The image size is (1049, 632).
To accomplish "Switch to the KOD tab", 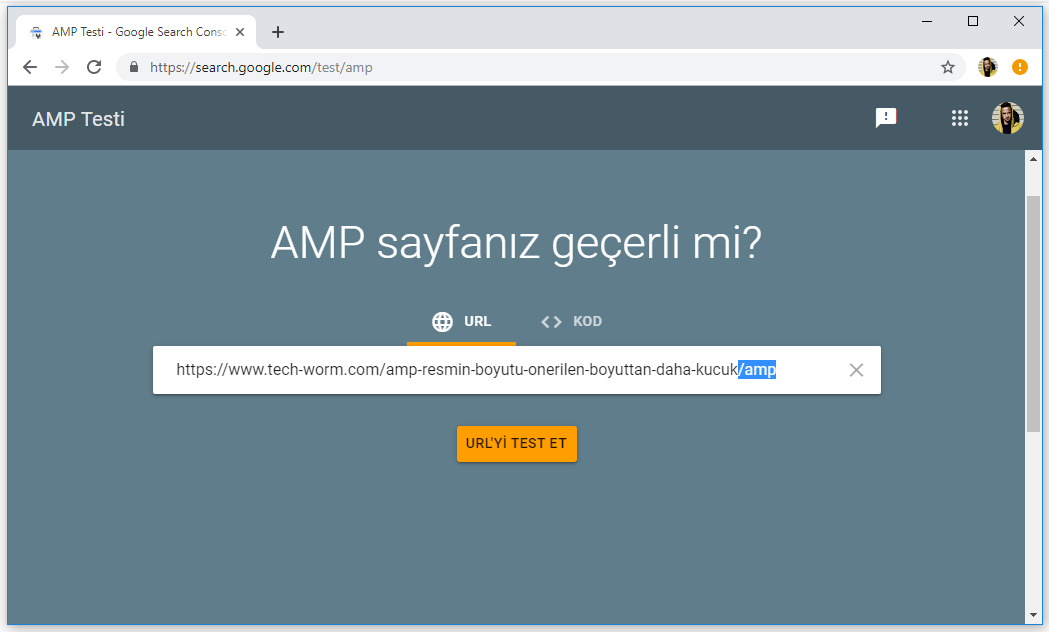I will click(x=571, y=322).
